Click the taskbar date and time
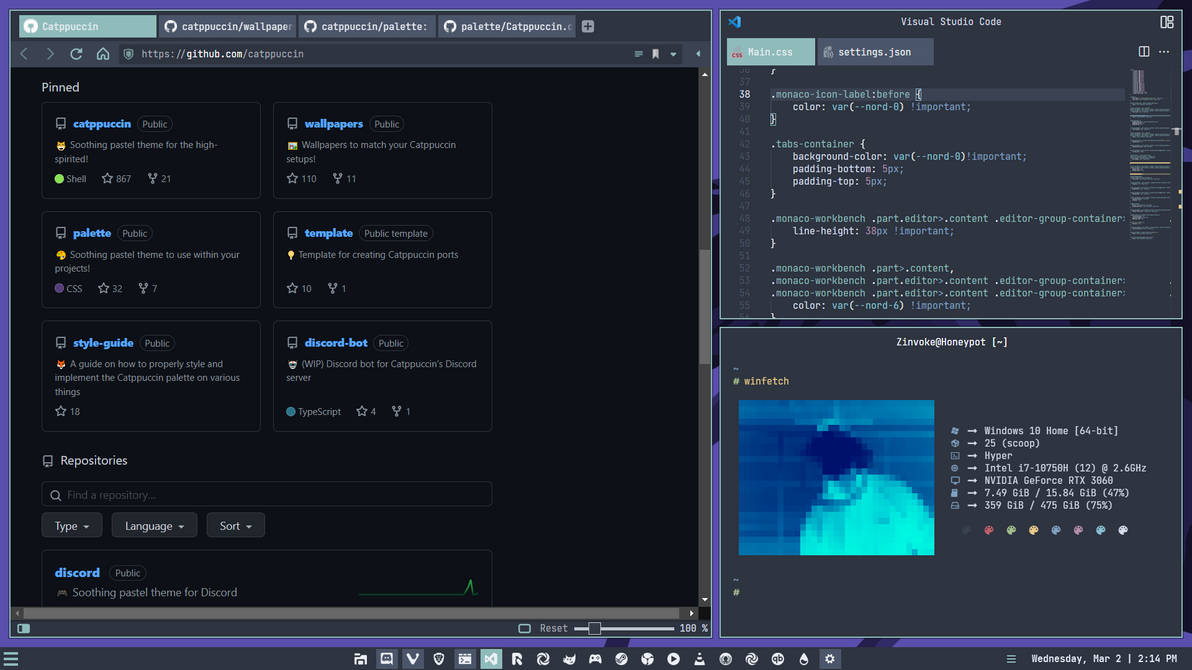 pyautogui.click(x=1104, y=659)
